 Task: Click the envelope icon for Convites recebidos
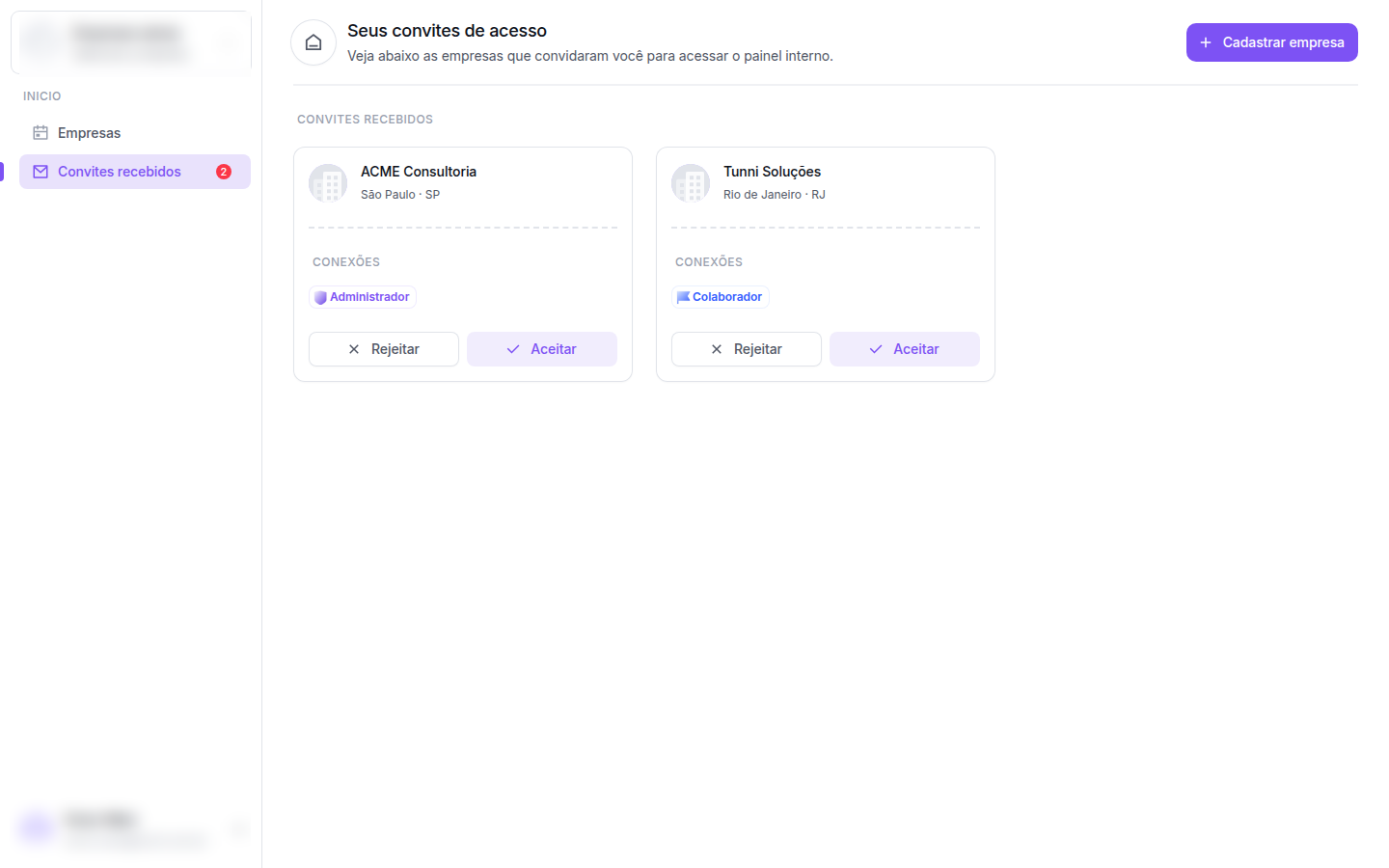click(41, 172)
